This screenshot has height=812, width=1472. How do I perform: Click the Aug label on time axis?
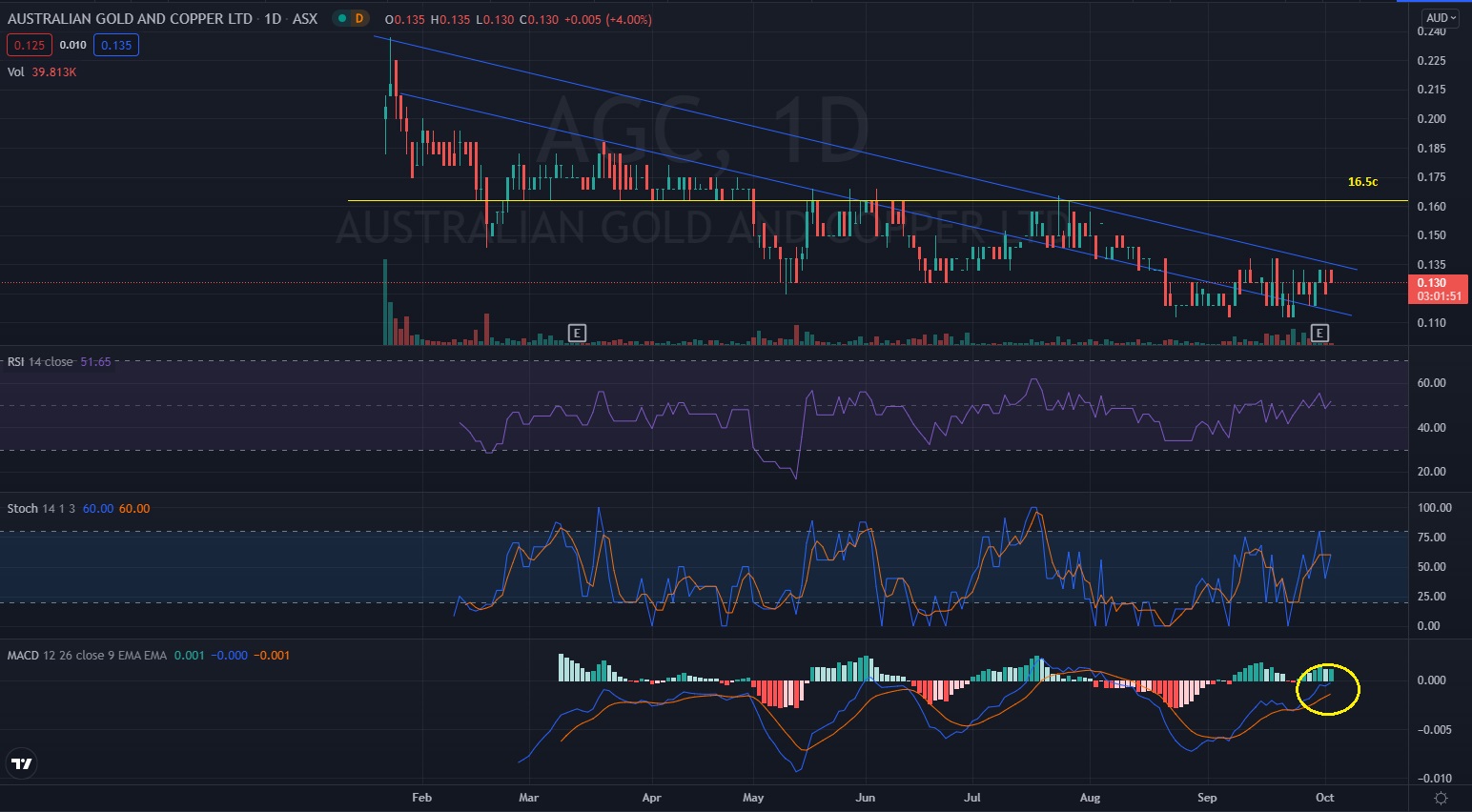click(1090, 798)
